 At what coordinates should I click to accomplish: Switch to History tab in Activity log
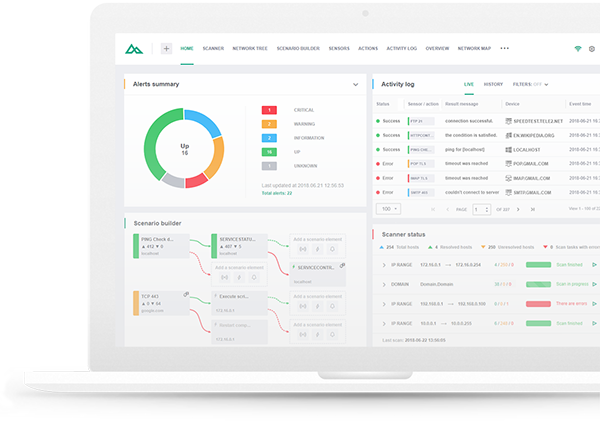point(493,84)
